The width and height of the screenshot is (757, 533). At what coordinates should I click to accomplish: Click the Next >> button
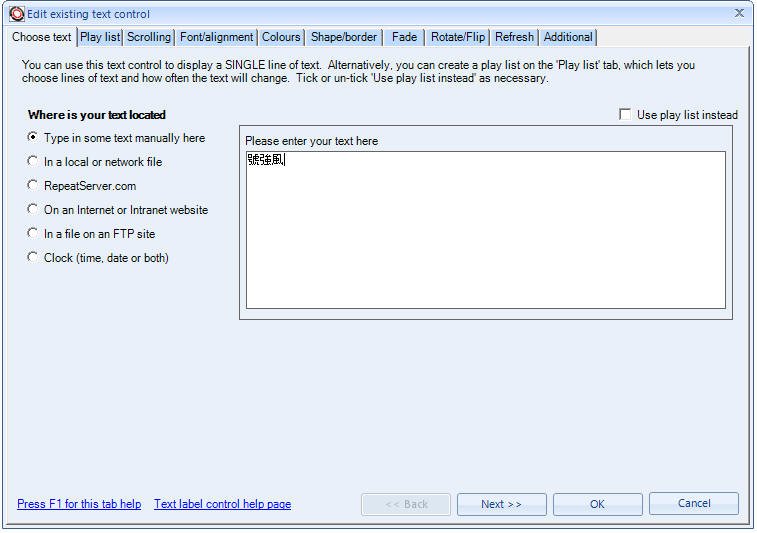[x=502, y=504]
